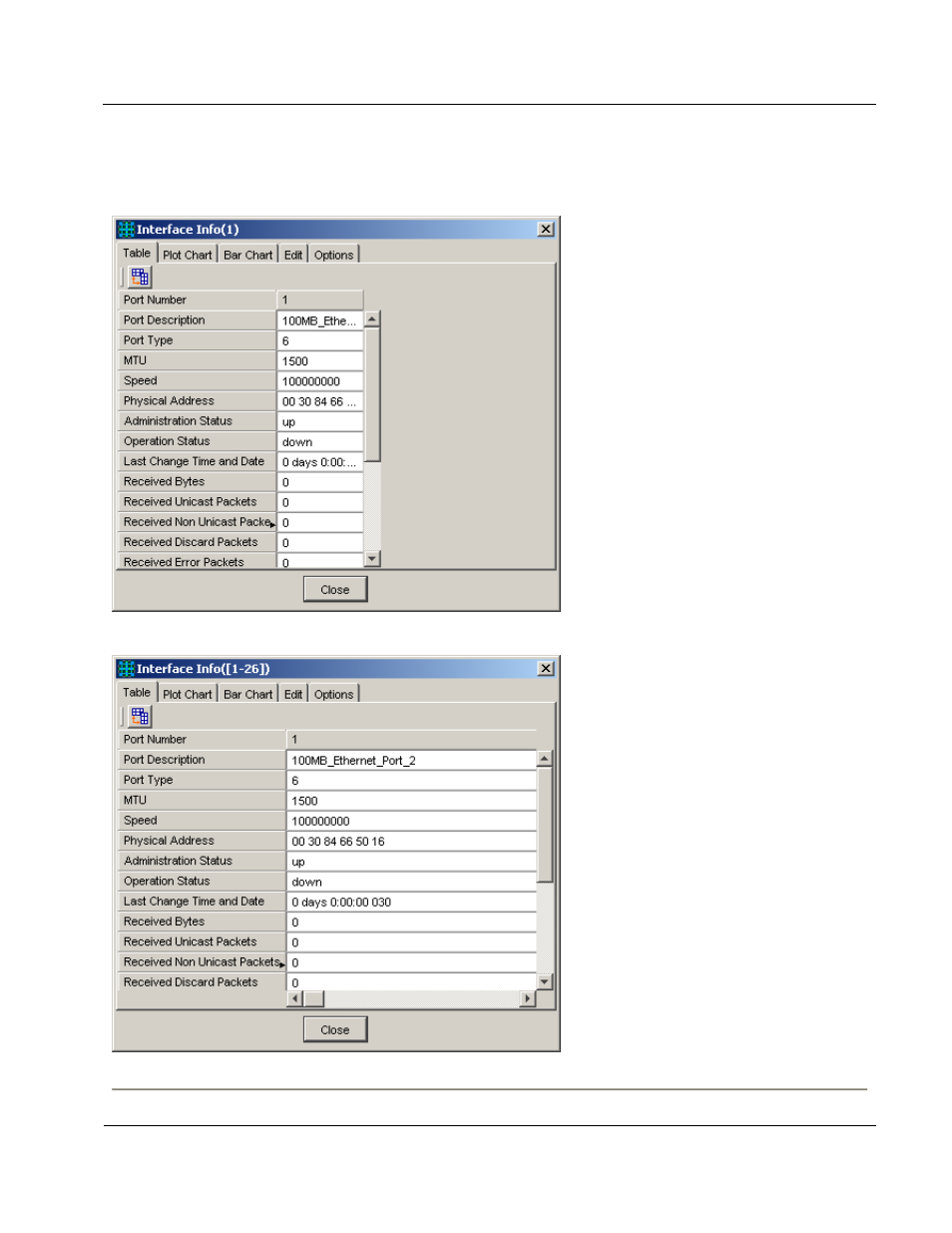Select Table tab in Interface Info([1-26])
The height and width of the screenshot is (1233, 952).
point(137,692)
